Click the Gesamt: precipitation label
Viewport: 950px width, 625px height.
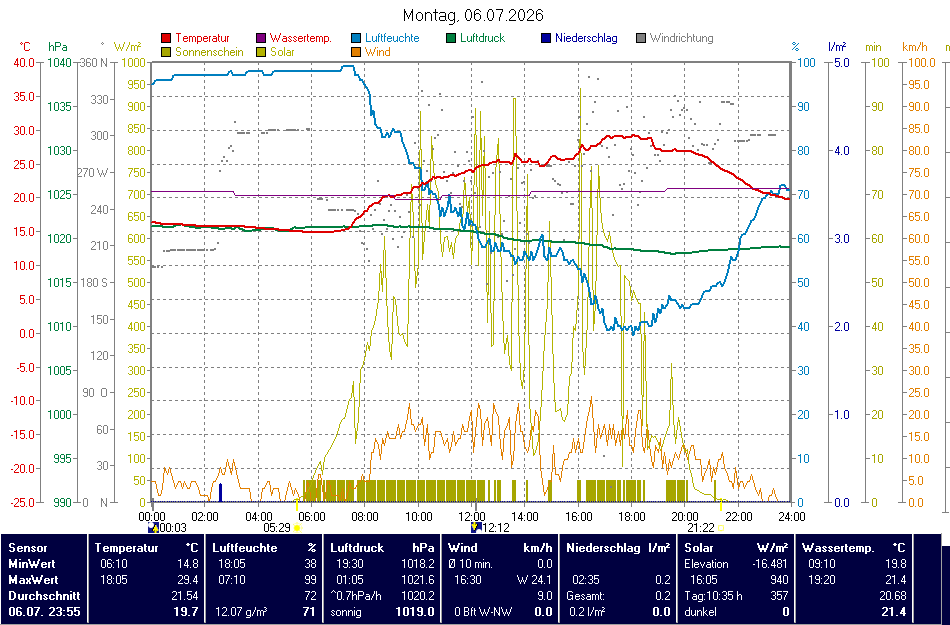[x=586, y=596]
